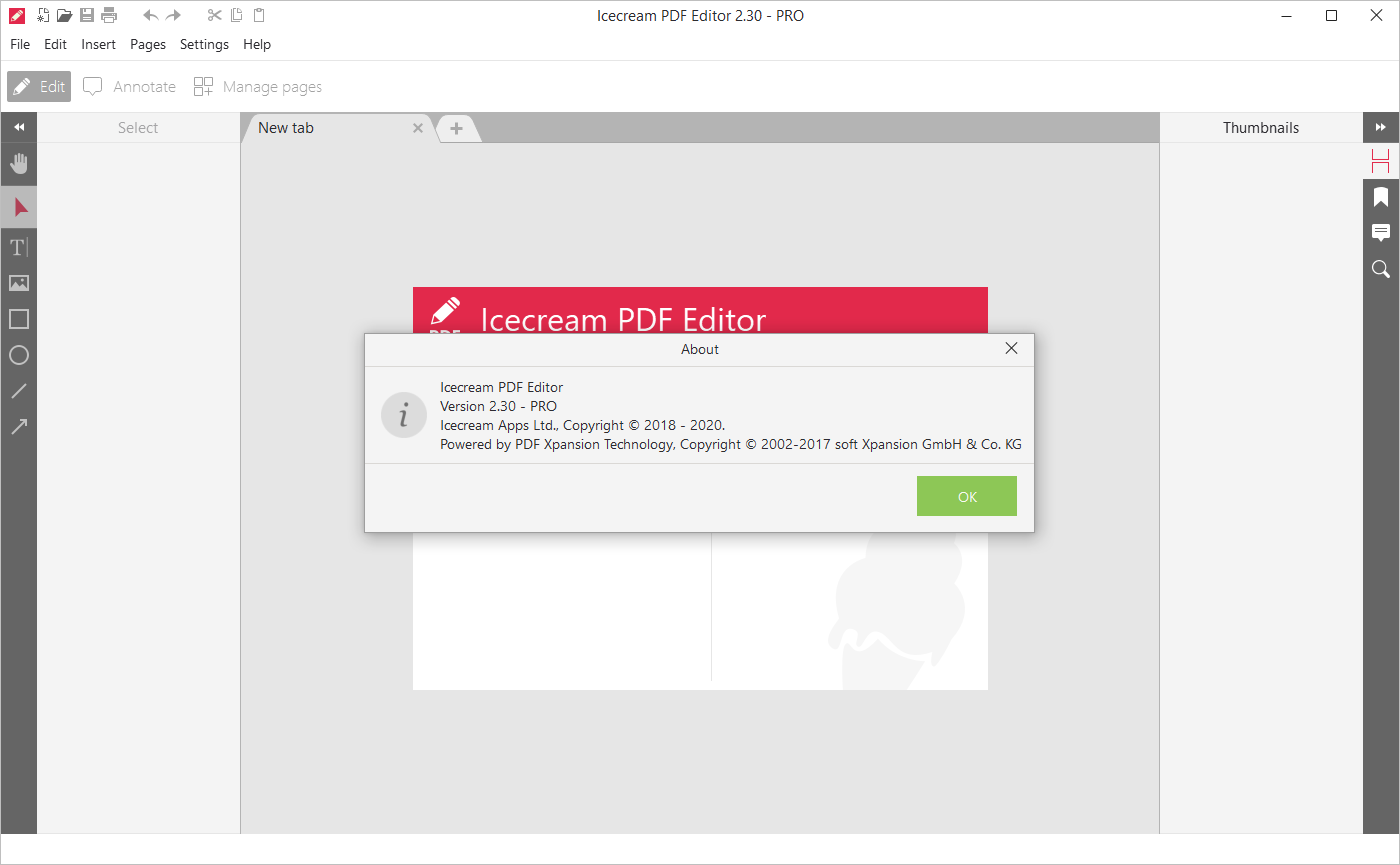The height and width of the screenshot is (865, 1400).
Task: Click the Copy icon in title bar
Action: (x=237, y=15)
